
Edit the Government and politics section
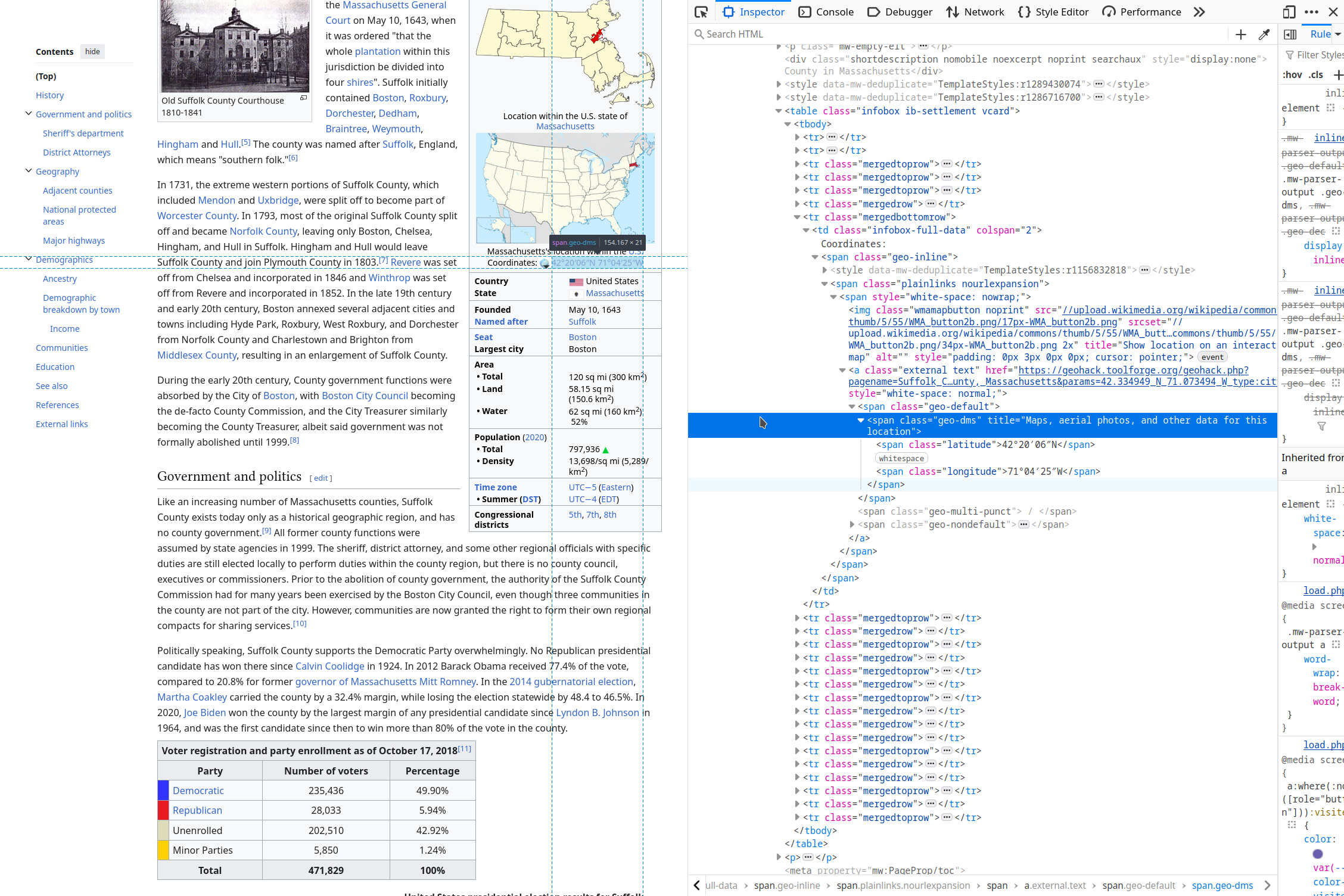pos(321,478)
